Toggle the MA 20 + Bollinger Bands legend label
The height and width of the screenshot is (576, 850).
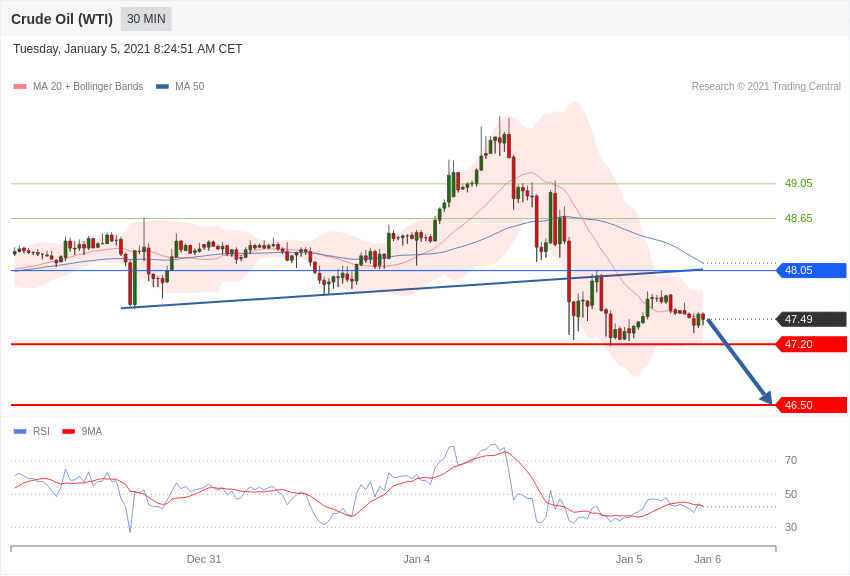[x=88, y=87]
